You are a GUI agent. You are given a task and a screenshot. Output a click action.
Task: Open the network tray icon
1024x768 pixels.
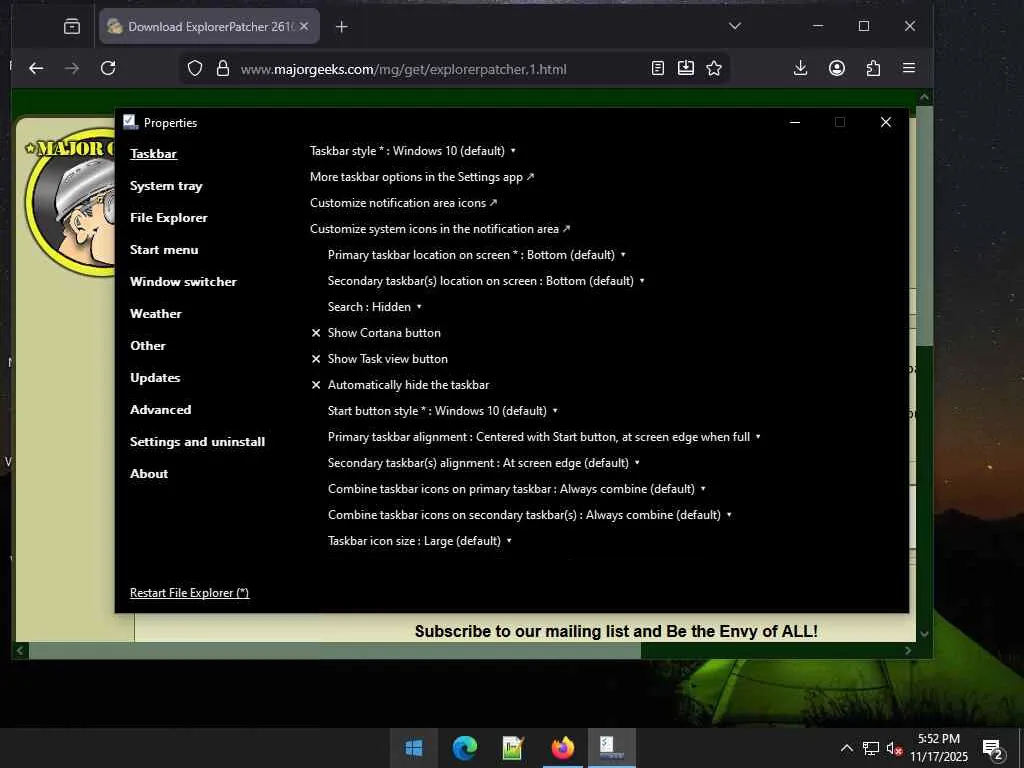tap(871, 748)
